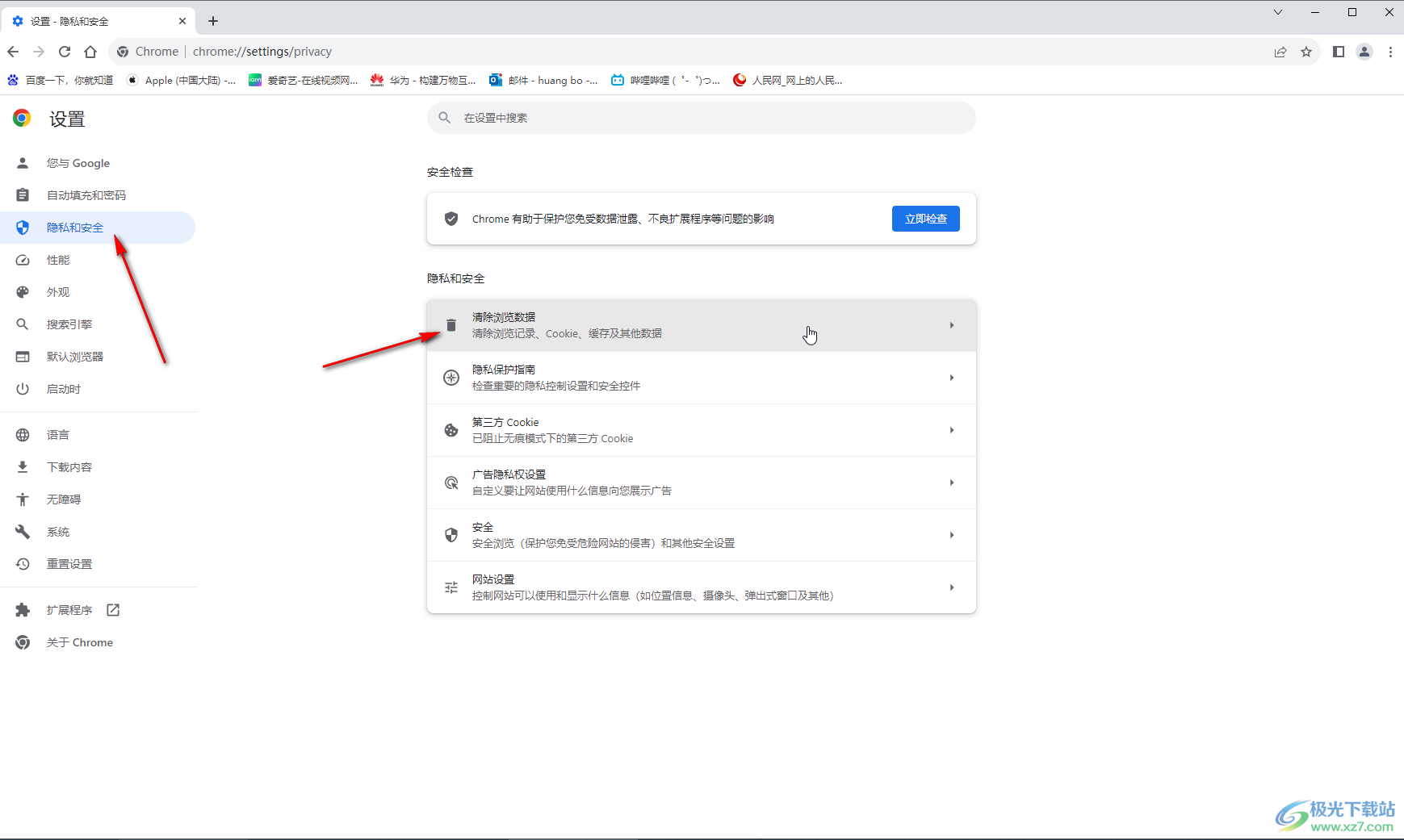
Task: Open 关于 Chrome in sidebar
Action: click(98, 642)
